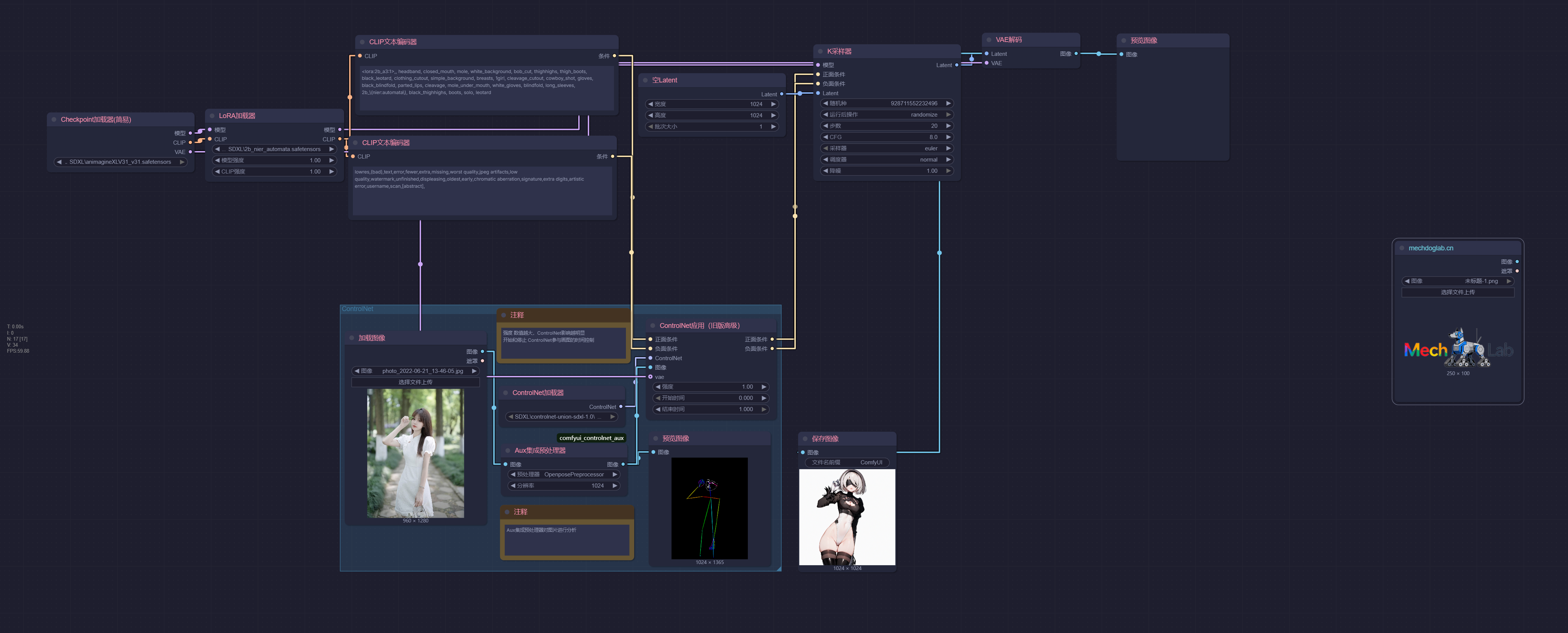Open the animagineXLV31 checkpoint dropdown
This screenshot has width=1568, height=633.
120,162
